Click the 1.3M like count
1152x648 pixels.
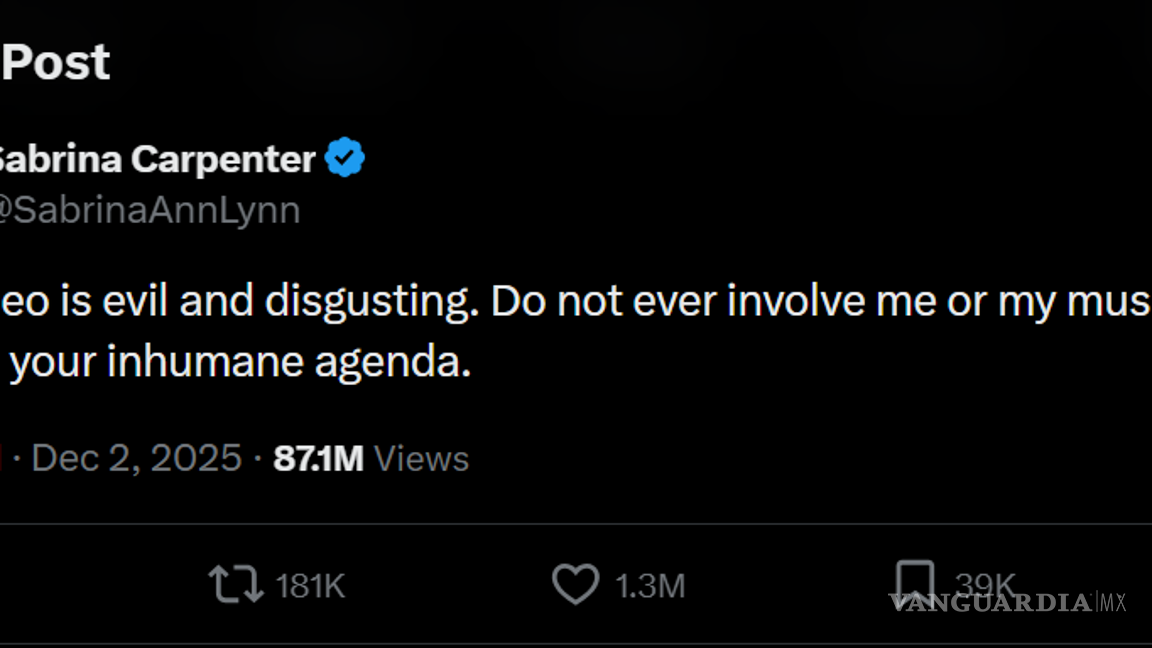(648, 585)
